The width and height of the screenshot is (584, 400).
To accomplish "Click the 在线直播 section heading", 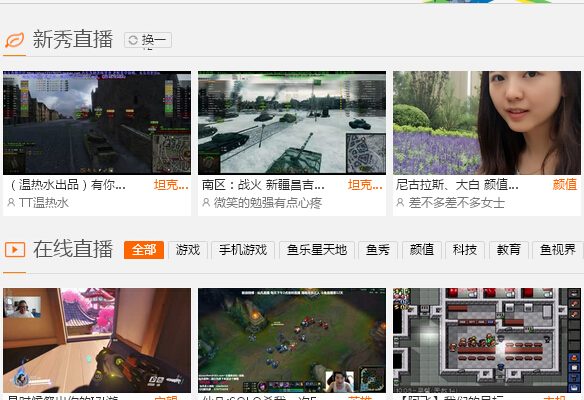I will [73, 249].
